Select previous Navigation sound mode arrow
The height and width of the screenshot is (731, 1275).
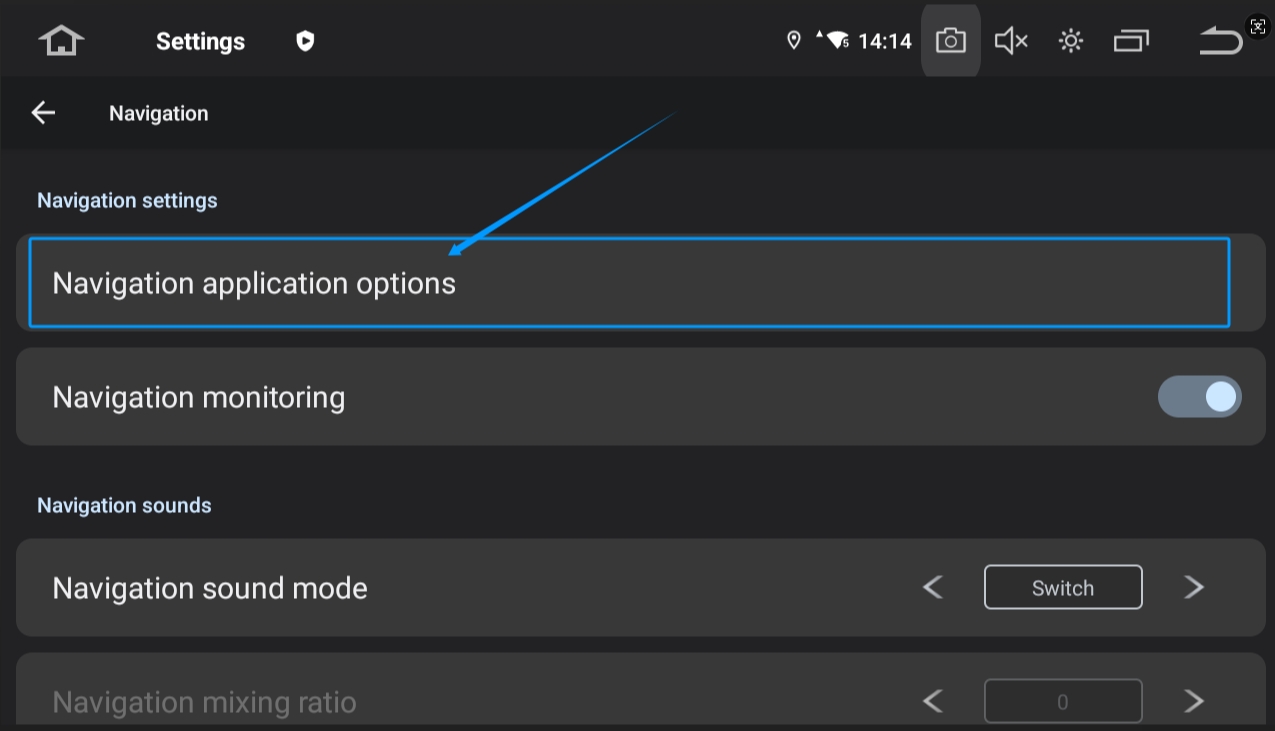point(933,587)
